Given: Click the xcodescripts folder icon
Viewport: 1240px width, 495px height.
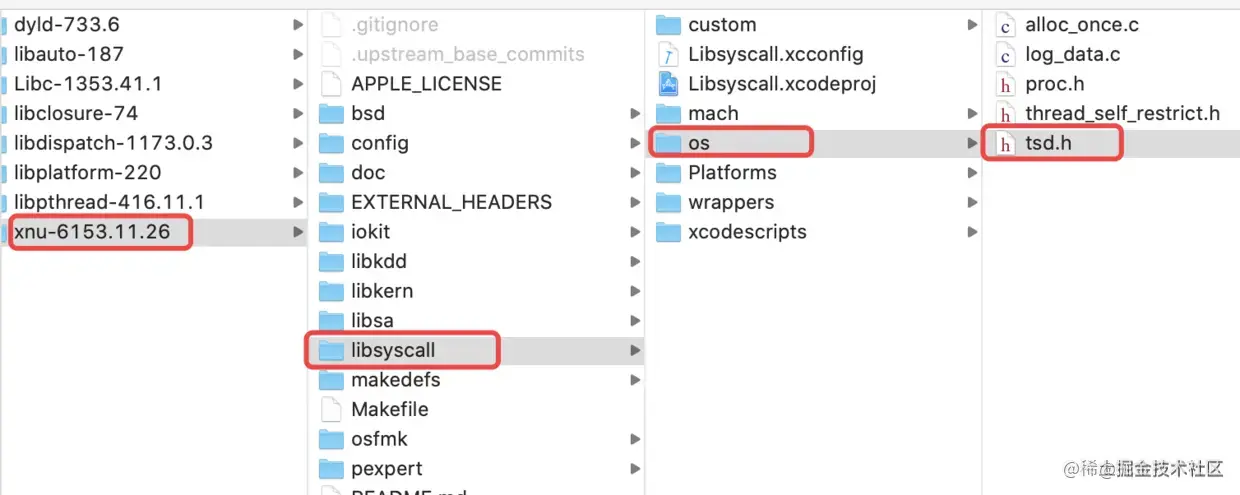Looking at the screenshot, I should tap(668, 232).
